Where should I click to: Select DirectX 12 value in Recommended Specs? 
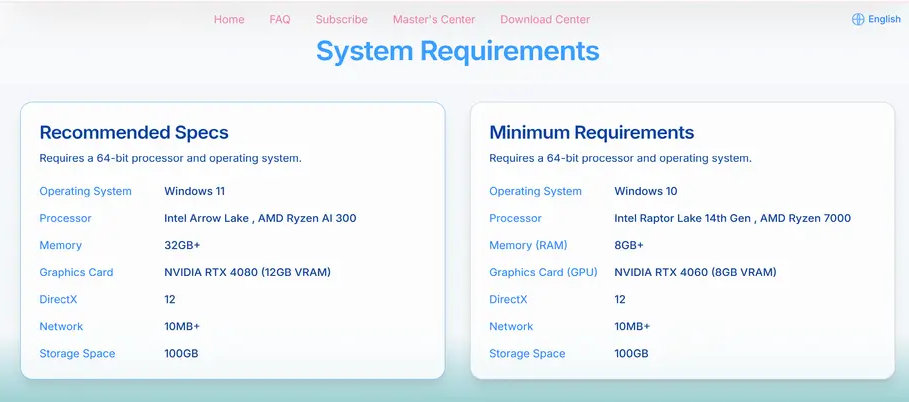click(x=170, y=299)
